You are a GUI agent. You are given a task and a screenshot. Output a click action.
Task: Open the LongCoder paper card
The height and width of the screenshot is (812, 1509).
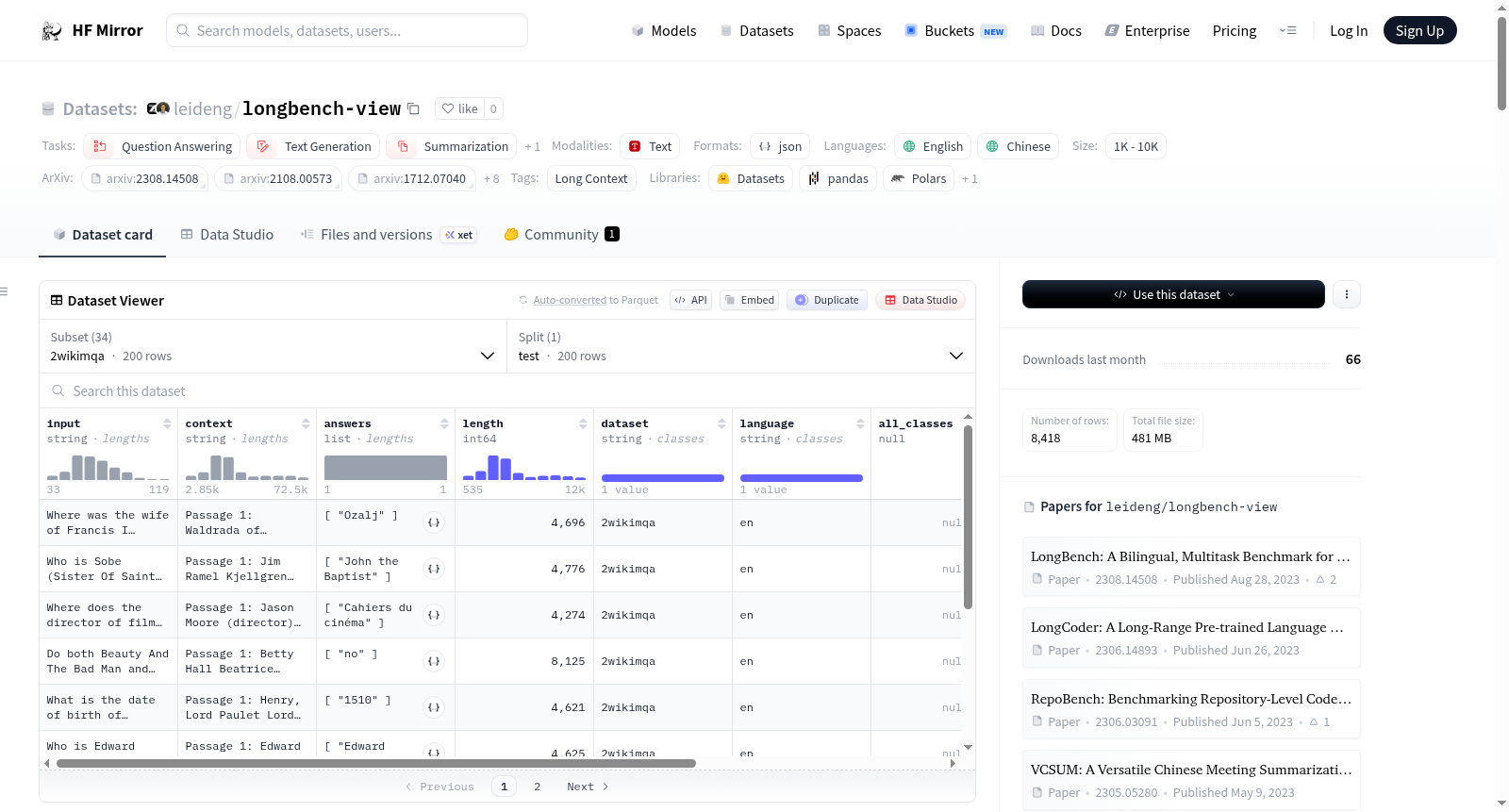pos(1191,638)
